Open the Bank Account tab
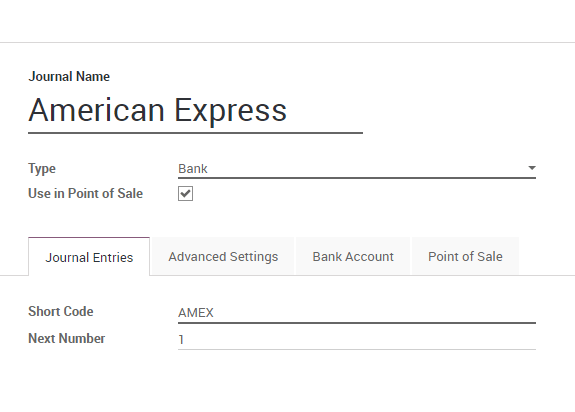The height and width of the screenshot is (412, 575). (353, 256)
